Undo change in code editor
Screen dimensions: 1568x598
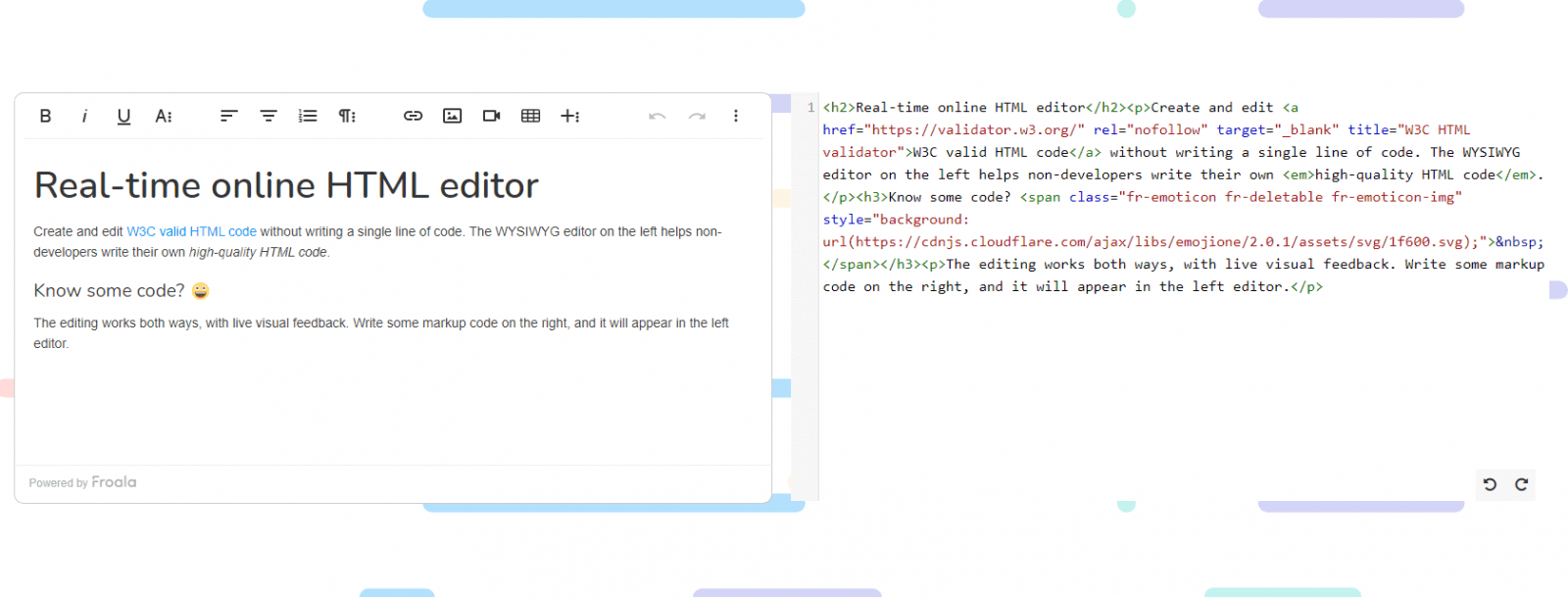point(1490,484)
